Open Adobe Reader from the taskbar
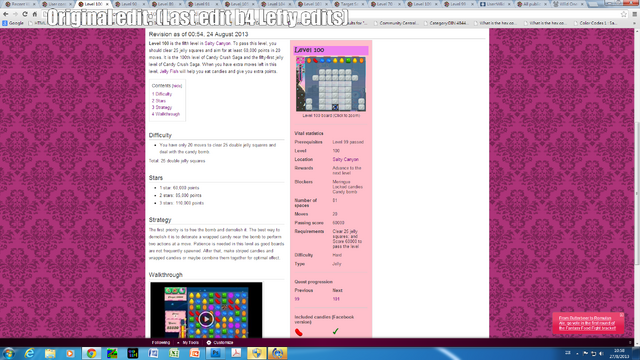This screenshot has width=640, height=360. pyautogui.click(x=236, y=353)
